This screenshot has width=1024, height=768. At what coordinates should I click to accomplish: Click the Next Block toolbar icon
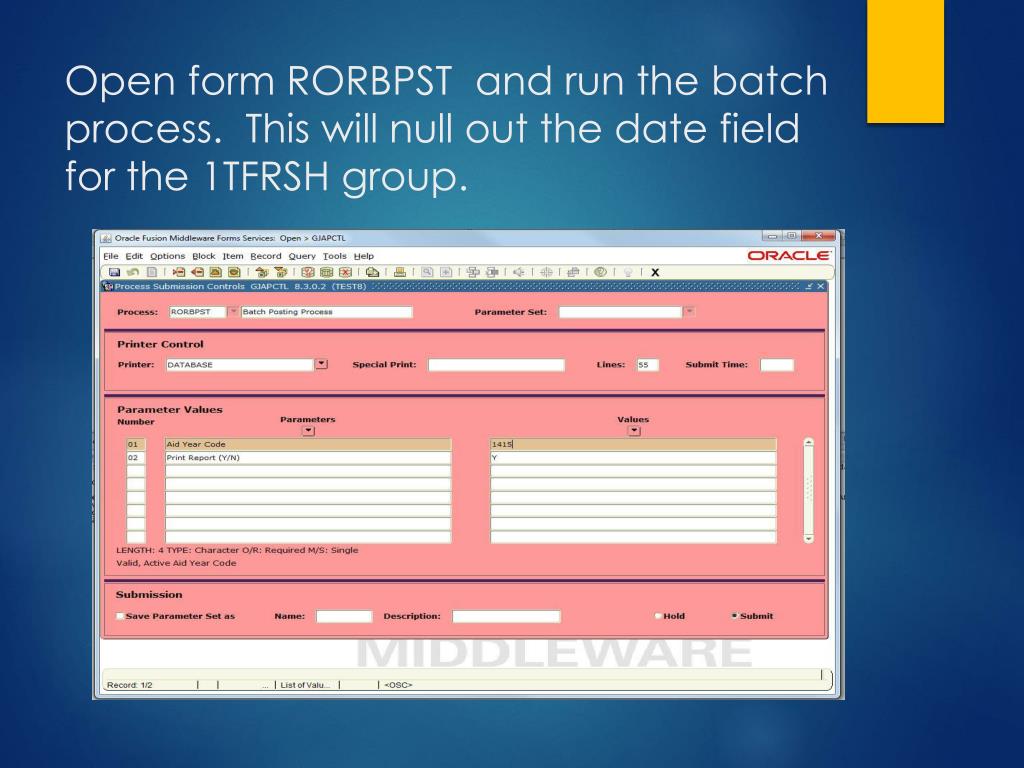(281, 272)
